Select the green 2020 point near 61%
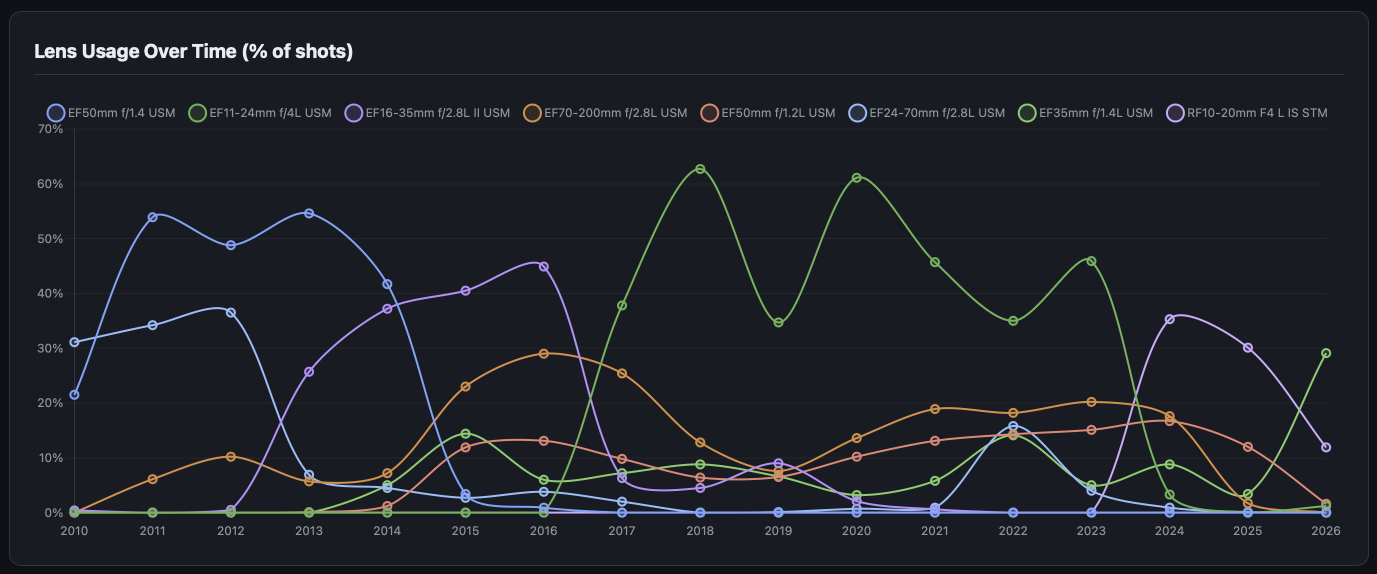1377x574 pixels. click(x=857, y=178)
